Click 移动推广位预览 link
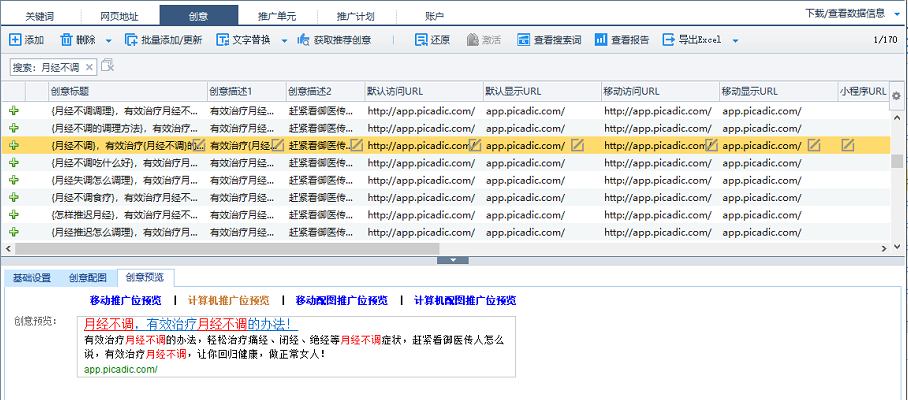 tap(126, 300)
